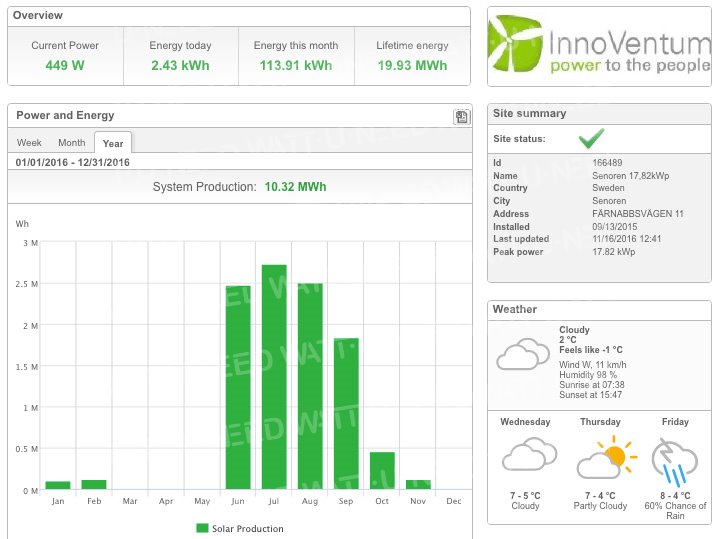Click the September production bar
The image size is (720, 539).
[346, 413]
